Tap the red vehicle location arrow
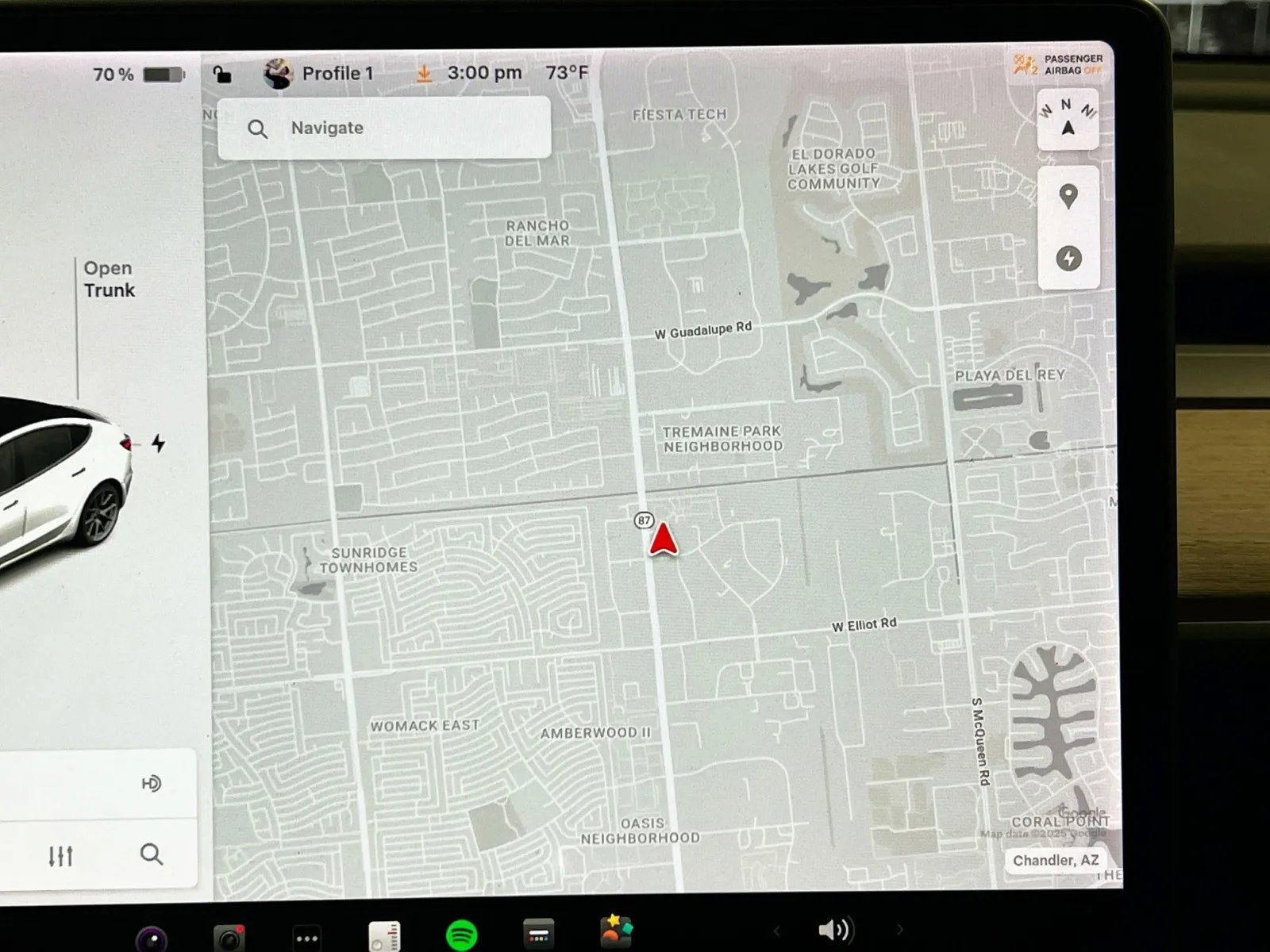Viewport: 1270px width, 952px height. click(663, 540)
